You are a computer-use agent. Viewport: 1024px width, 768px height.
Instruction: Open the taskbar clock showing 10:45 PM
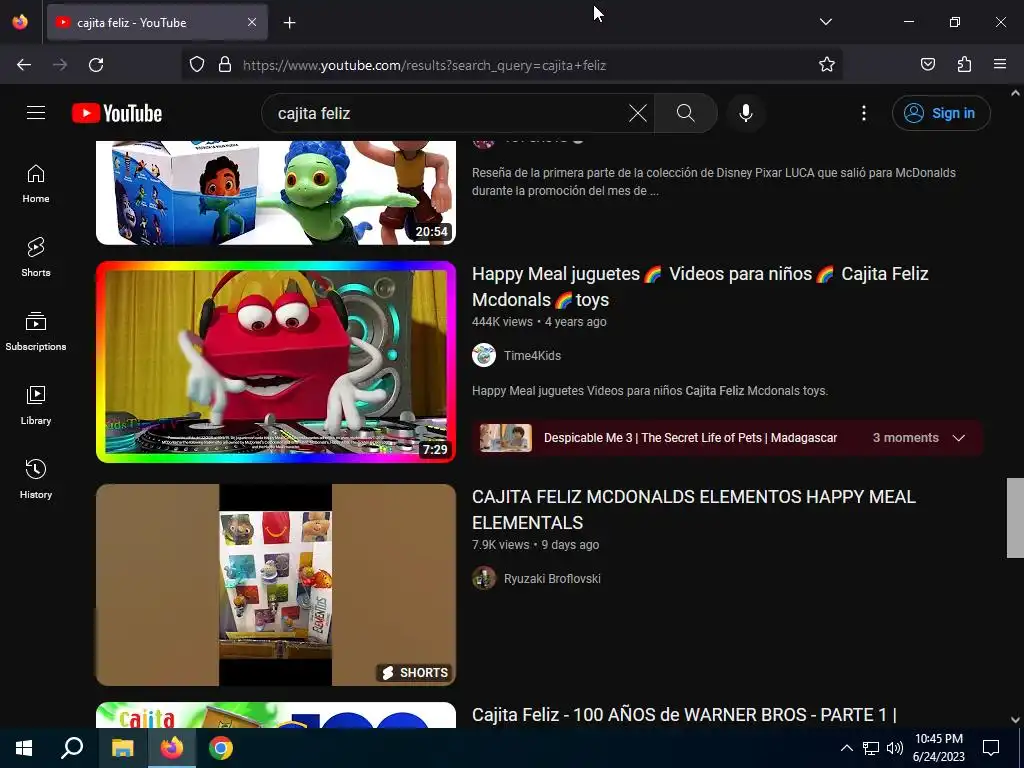[938, 748]
